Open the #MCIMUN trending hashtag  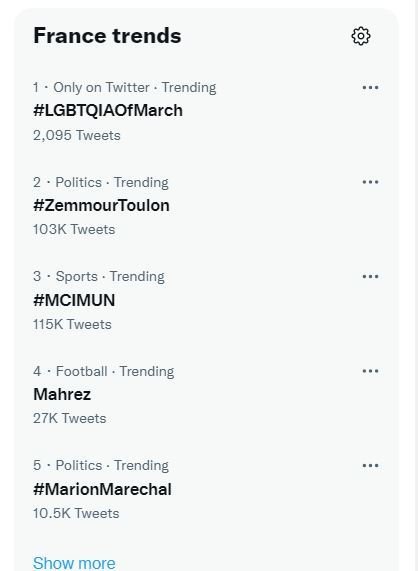click(74, 300)
